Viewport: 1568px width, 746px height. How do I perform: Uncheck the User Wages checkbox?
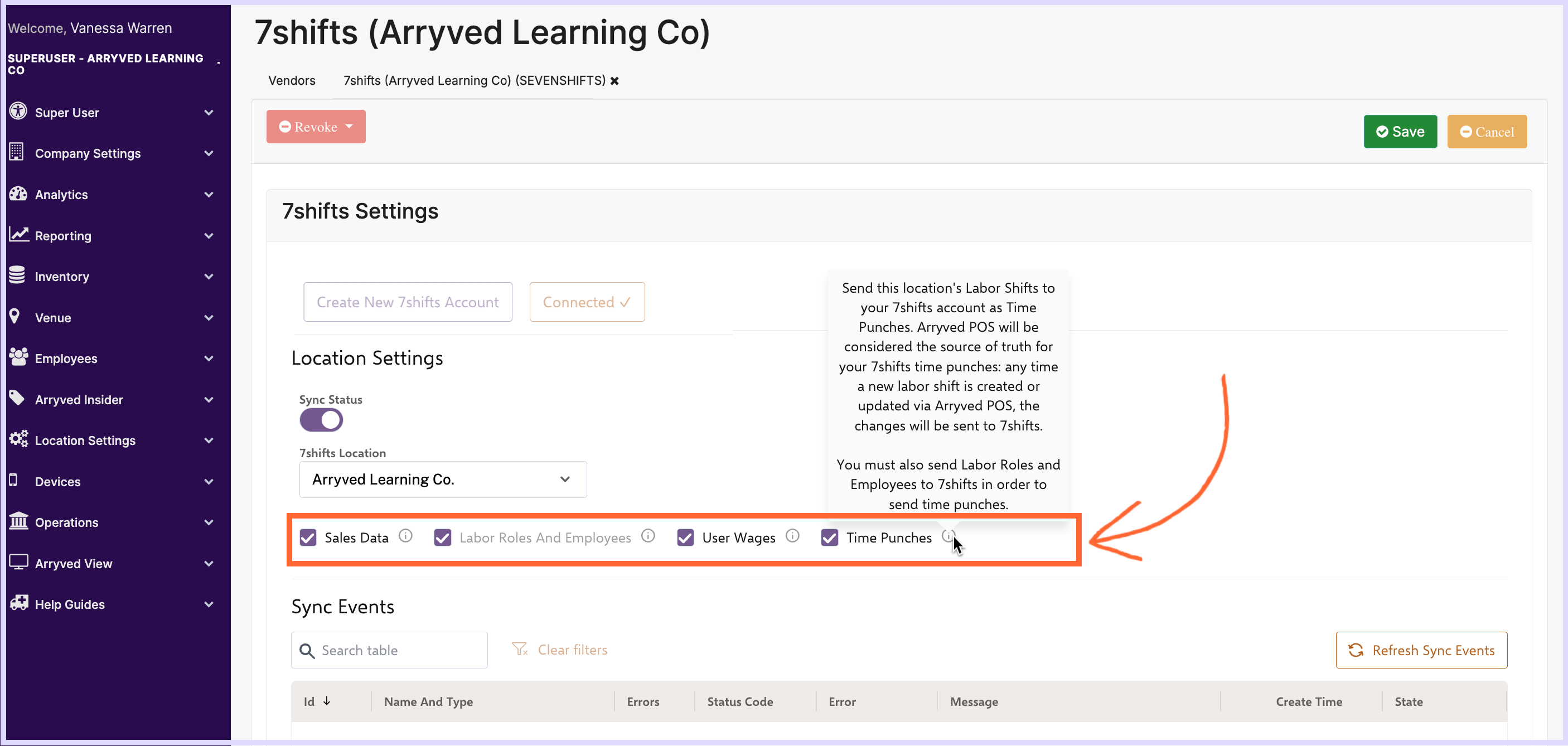click(685, 538)
